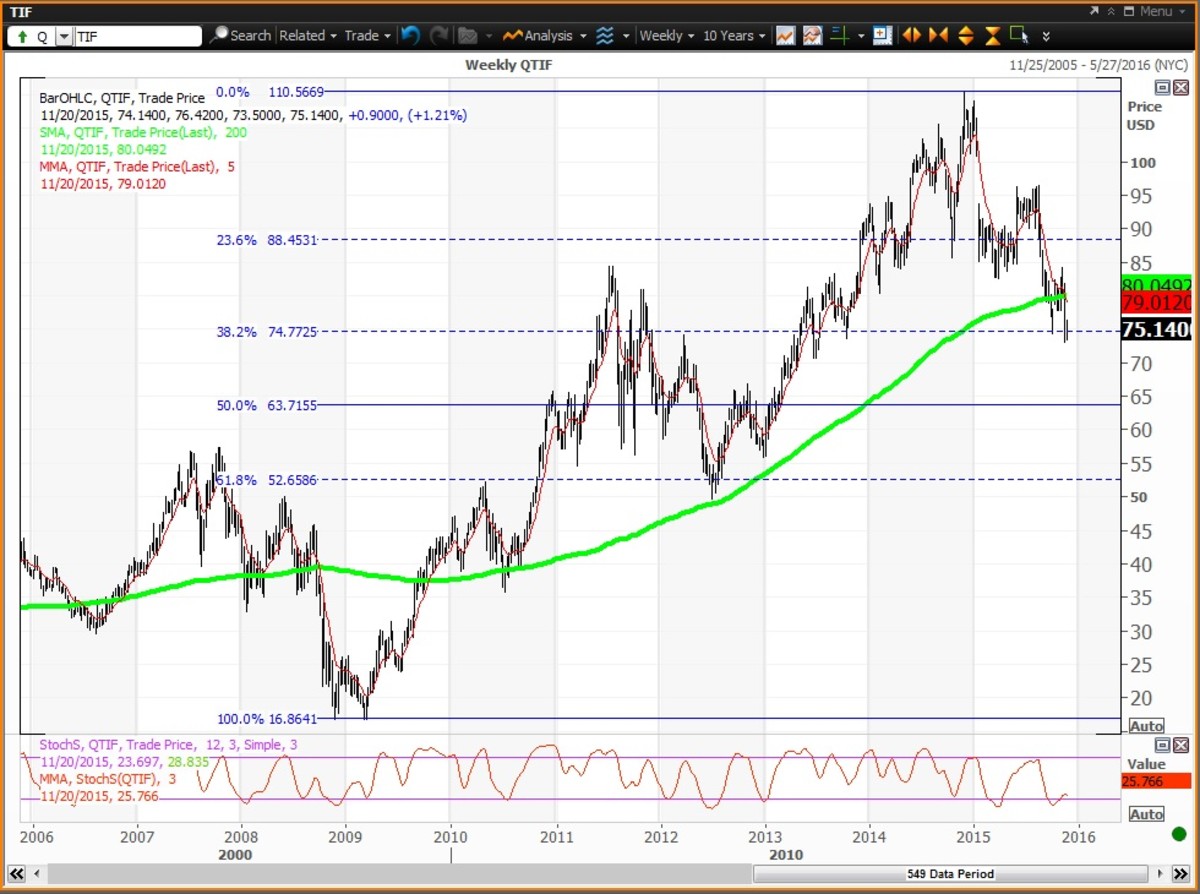Click the 549 Data Period scrollbar handle
Viewport: 1200px width, 894px height.
[x=951, y=873]
